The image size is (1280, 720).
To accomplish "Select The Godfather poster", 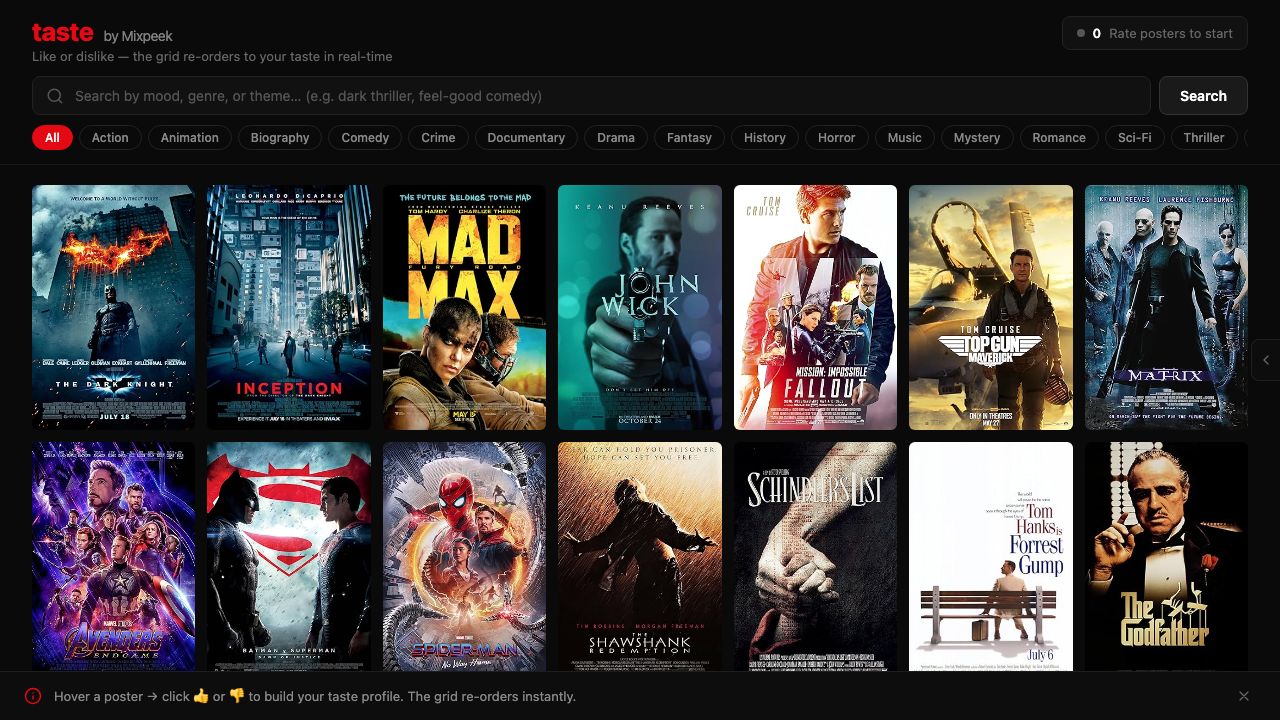I will click(1167, 557).
